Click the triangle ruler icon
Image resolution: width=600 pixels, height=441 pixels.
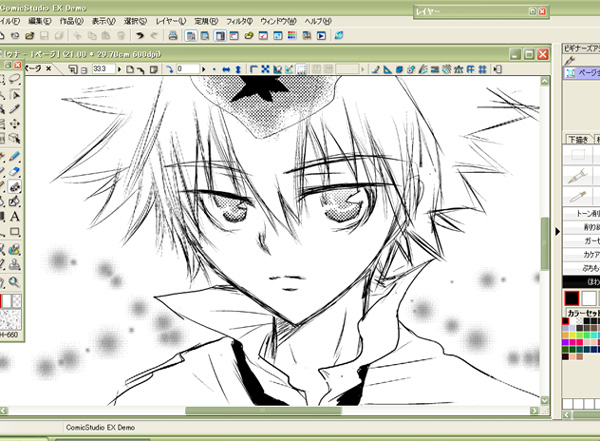pyautogui.click(x=387, y=69)
